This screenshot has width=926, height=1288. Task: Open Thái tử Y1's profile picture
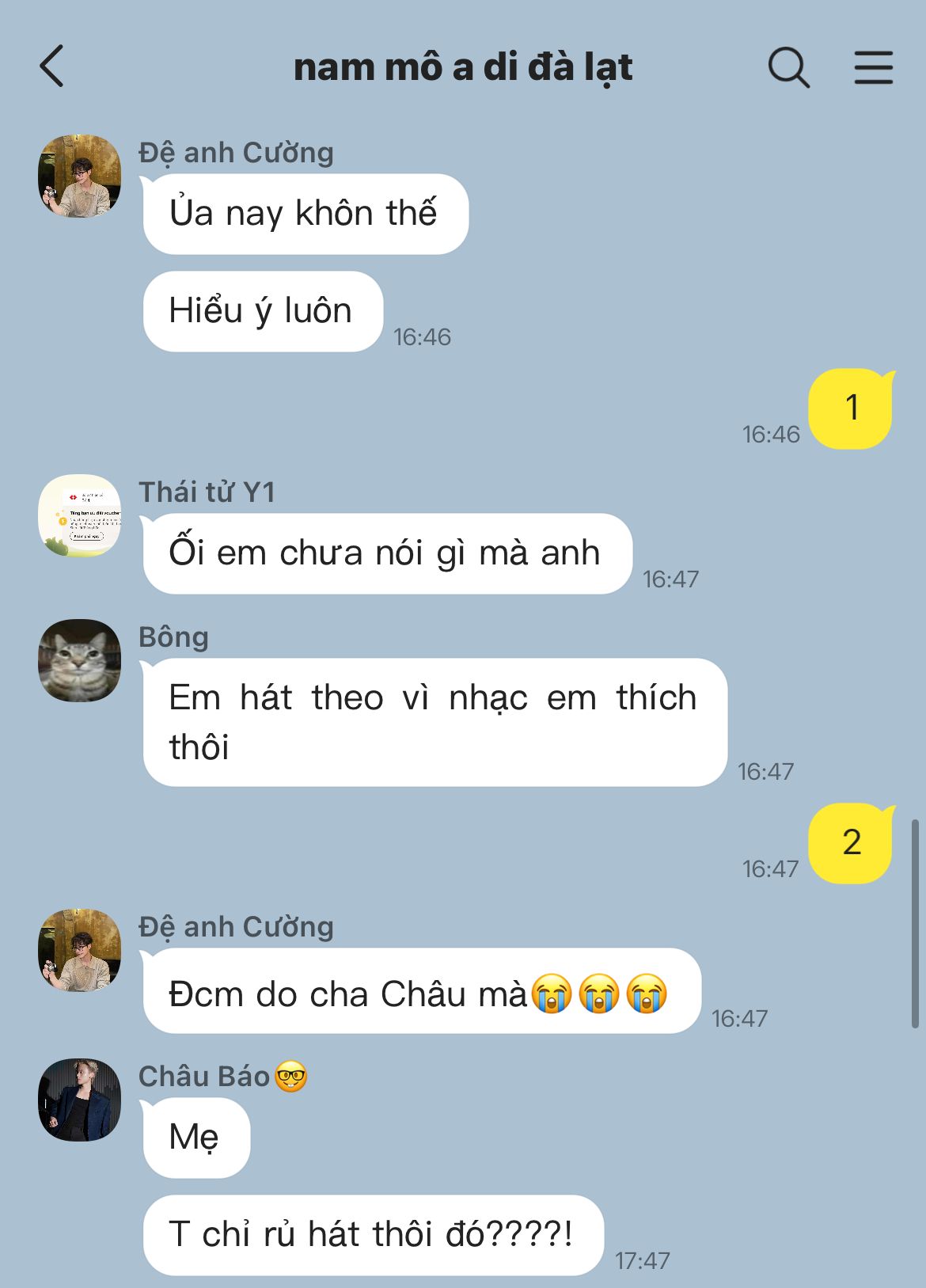[x=80, y=515]
